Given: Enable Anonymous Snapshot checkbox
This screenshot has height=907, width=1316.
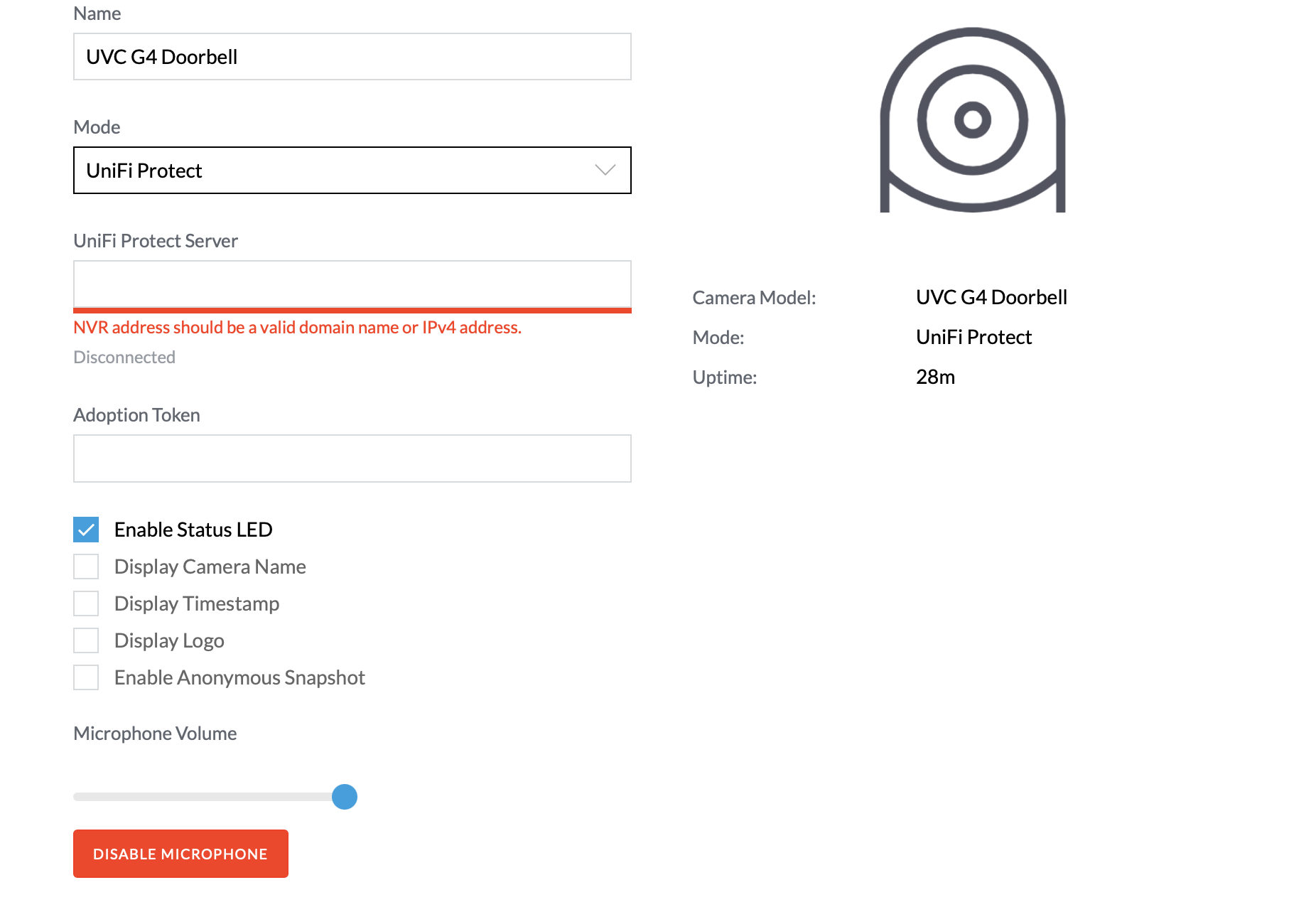Looking at the screenshot, I should (x=86, y=677).
